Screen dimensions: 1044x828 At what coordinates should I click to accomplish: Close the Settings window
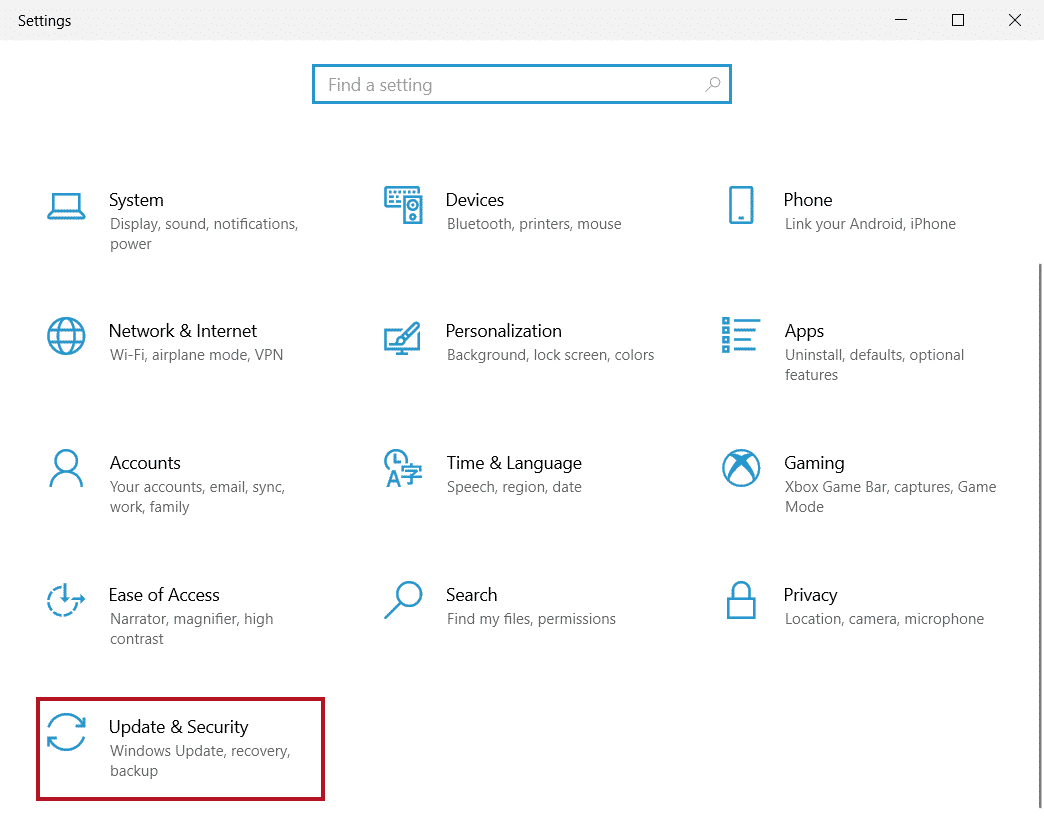click(x=1015, y=20)
